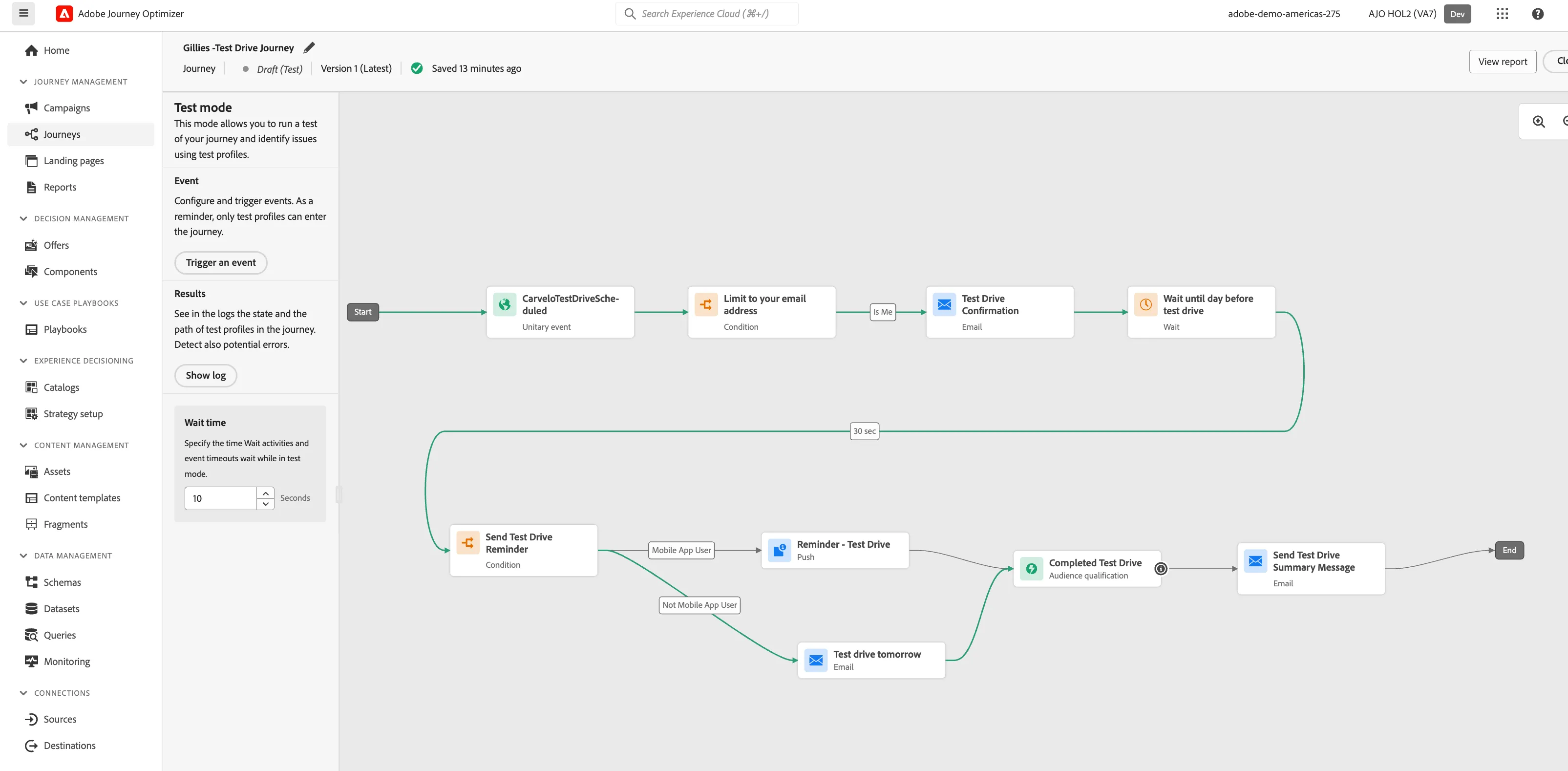Click the 30 sec label on connector

click(864, 431)
